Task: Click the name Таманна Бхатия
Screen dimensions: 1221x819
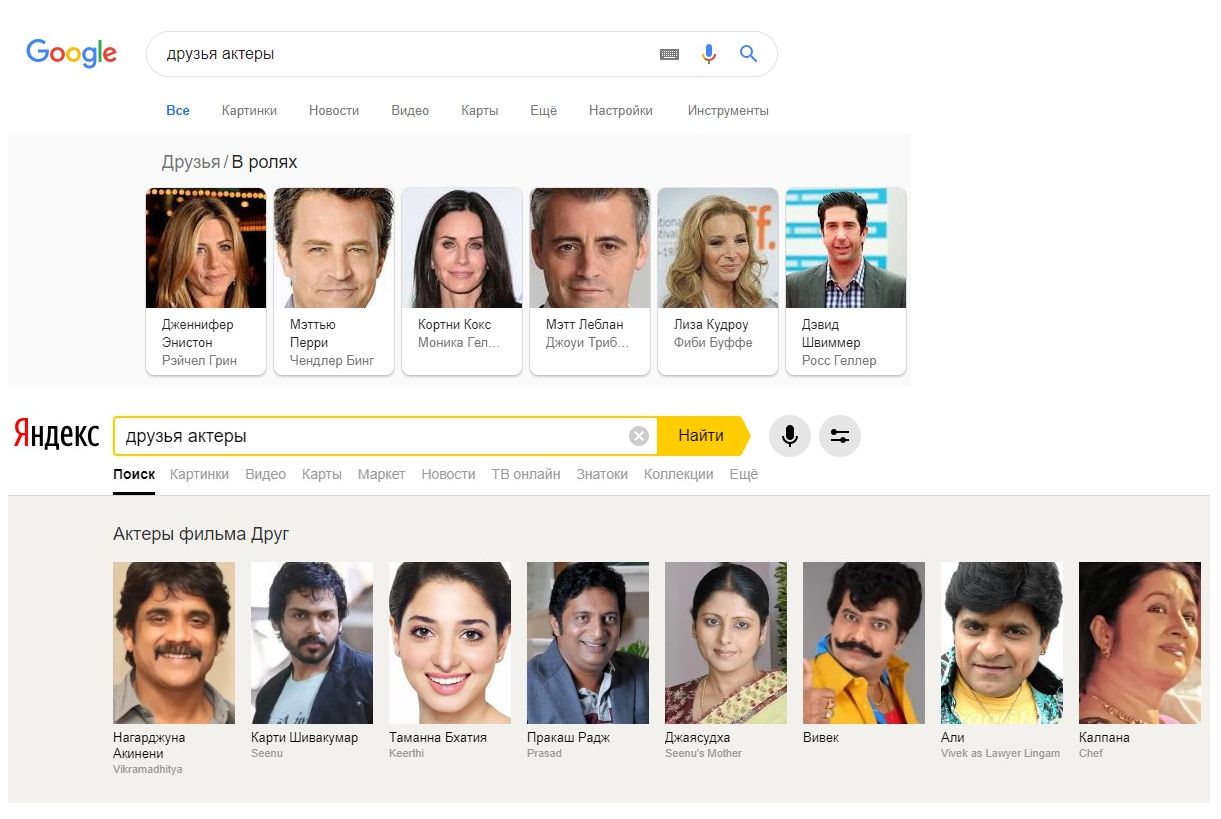Action: (438, 737)
